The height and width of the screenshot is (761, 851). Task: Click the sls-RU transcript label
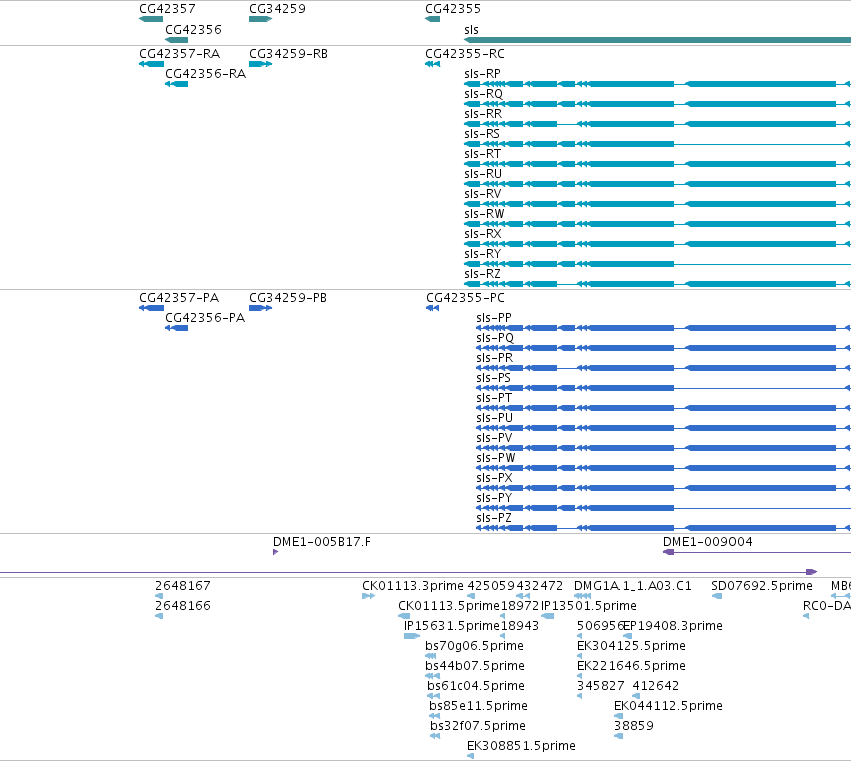[x=483, y=174]
